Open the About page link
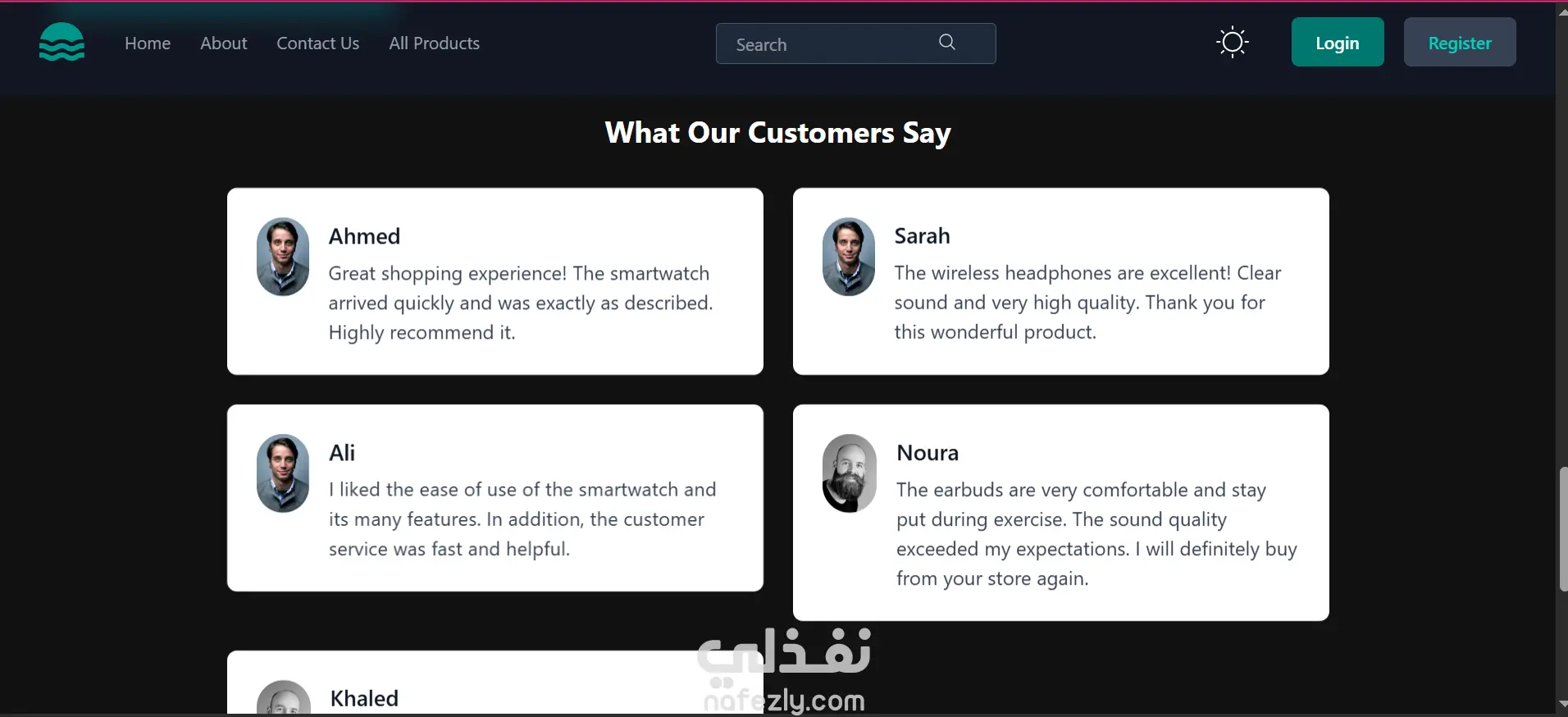 223,43
